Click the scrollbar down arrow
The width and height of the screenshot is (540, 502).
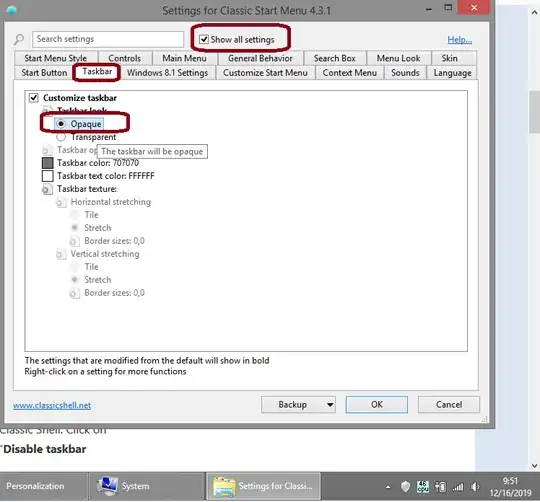534,466
